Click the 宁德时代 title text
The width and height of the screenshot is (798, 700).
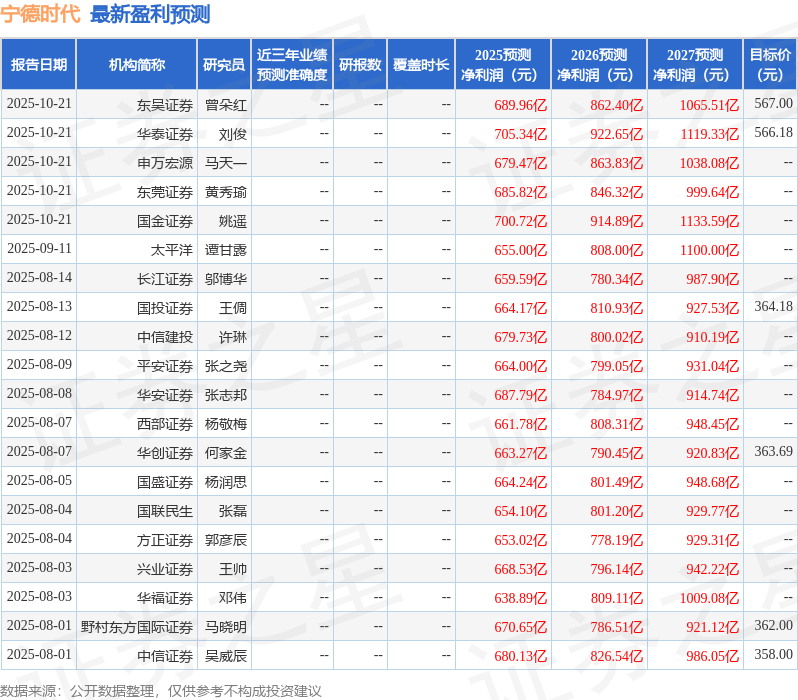40,14
